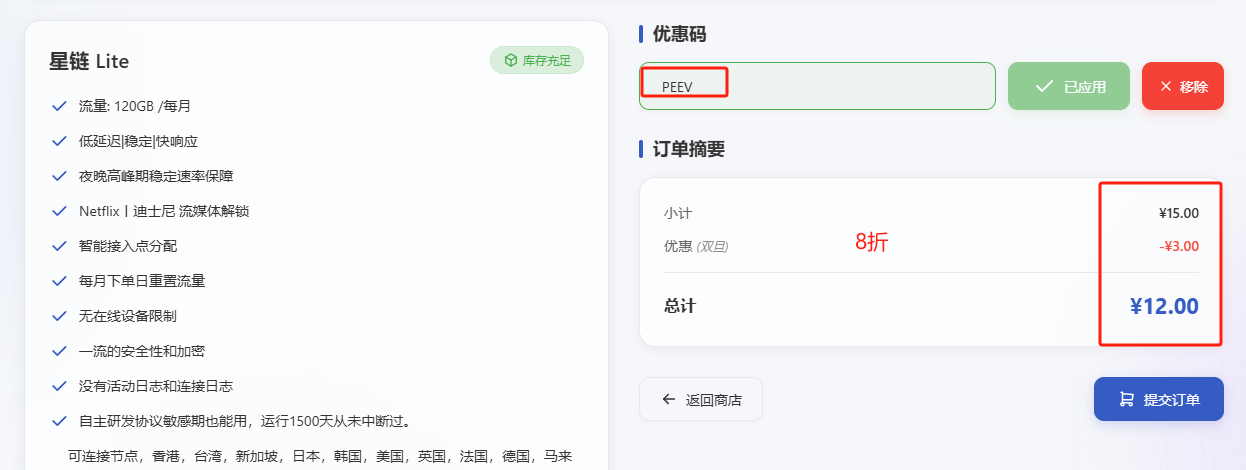1246x470 pixels.
Task: Click the 星链 Lite plan title
Action: pyautogui.click(x=89, y=62)
